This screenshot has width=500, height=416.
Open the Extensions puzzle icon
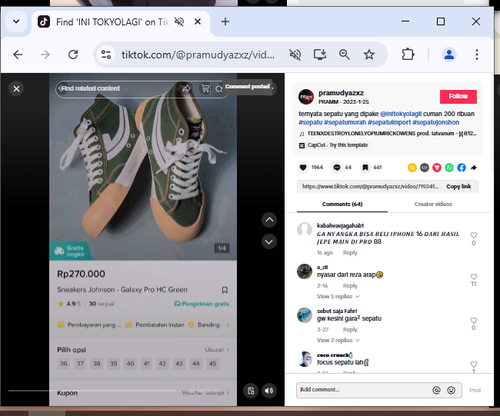point(408,54)
